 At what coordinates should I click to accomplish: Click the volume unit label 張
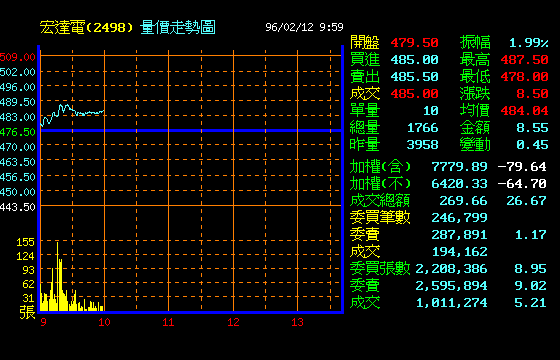[x=28, y=311]
